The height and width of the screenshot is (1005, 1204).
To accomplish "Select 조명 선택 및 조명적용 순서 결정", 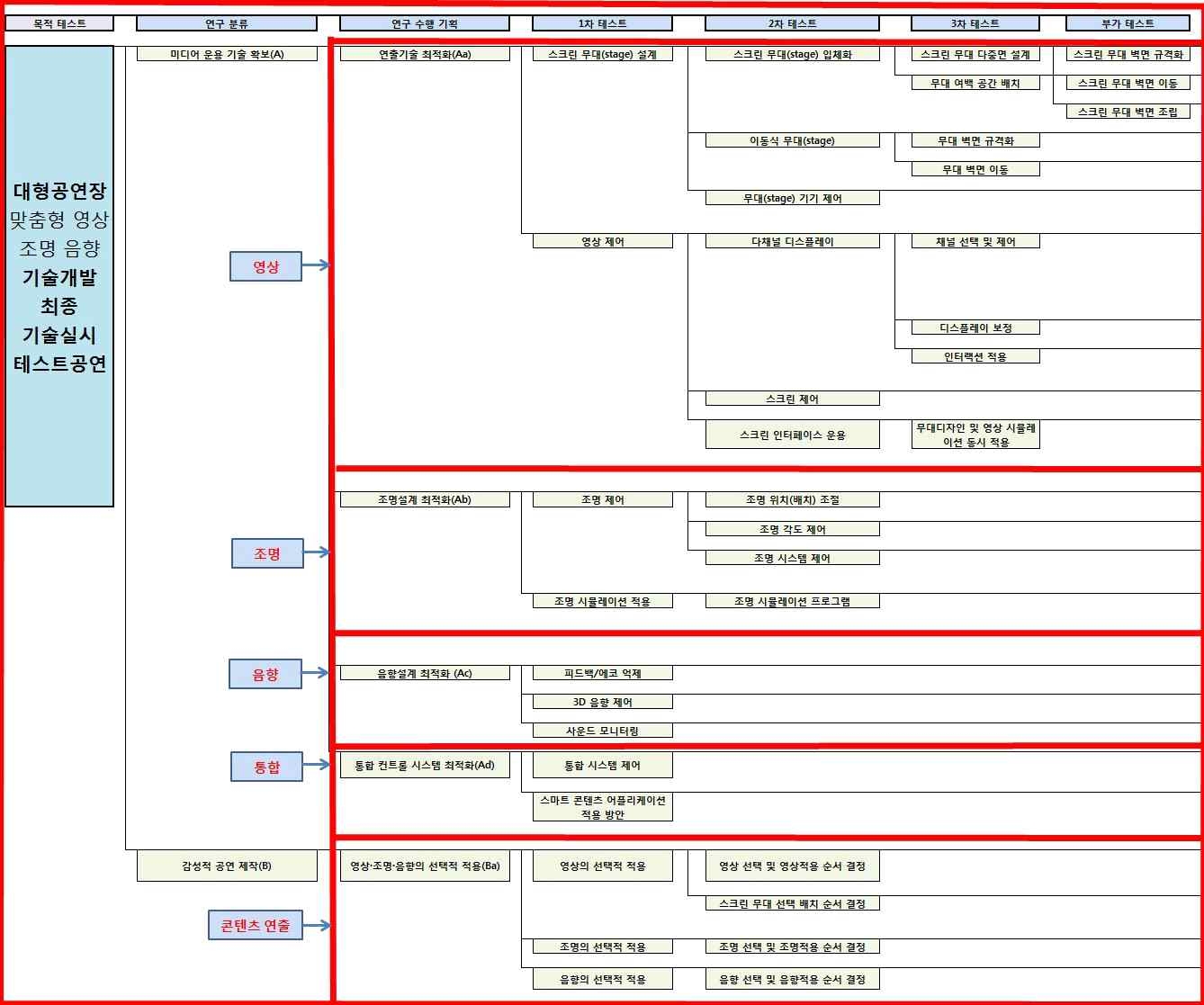I will point(792,947).
